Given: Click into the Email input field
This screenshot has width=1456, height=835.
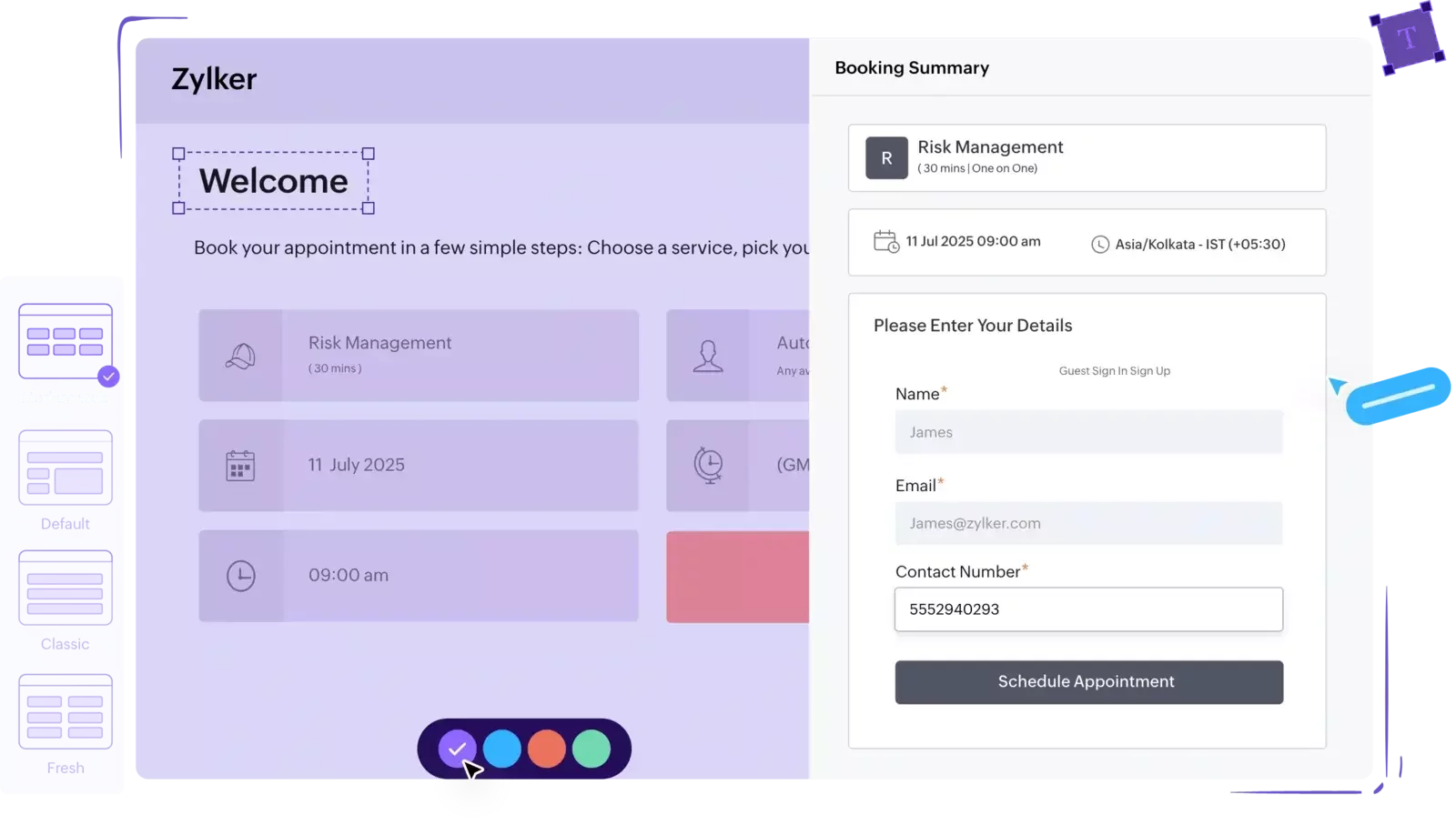Looking at the screenshot, I should [1088, 523].
